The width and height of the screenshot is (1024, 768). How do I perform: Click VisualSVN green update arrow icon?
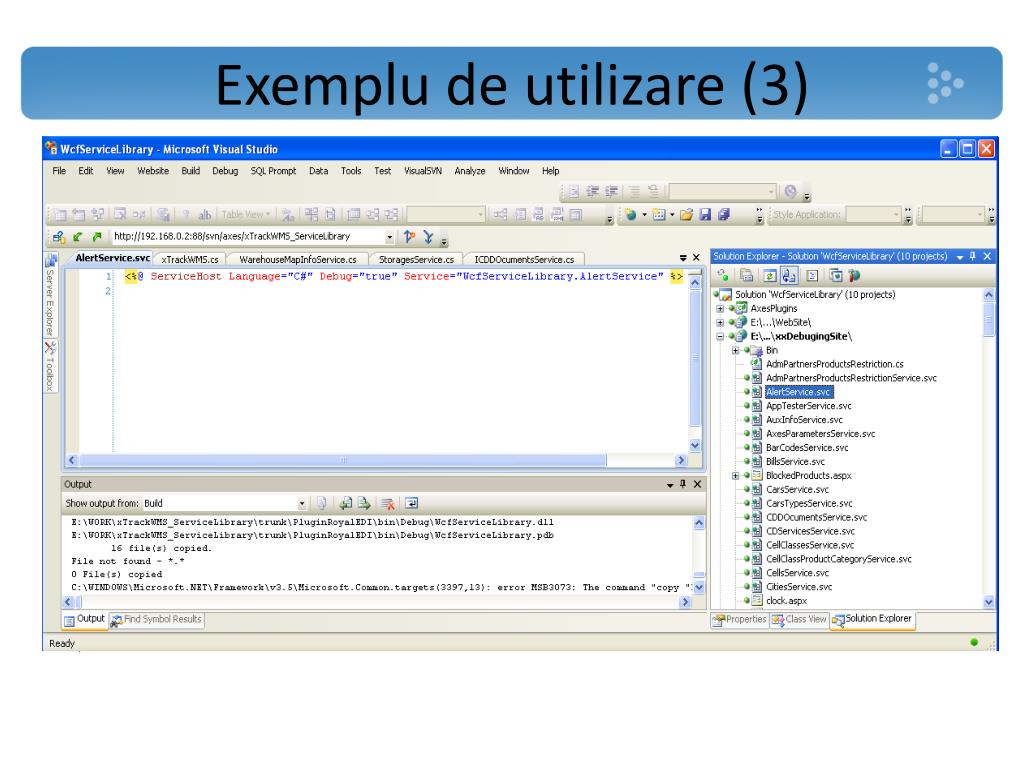tap(78, 237)
